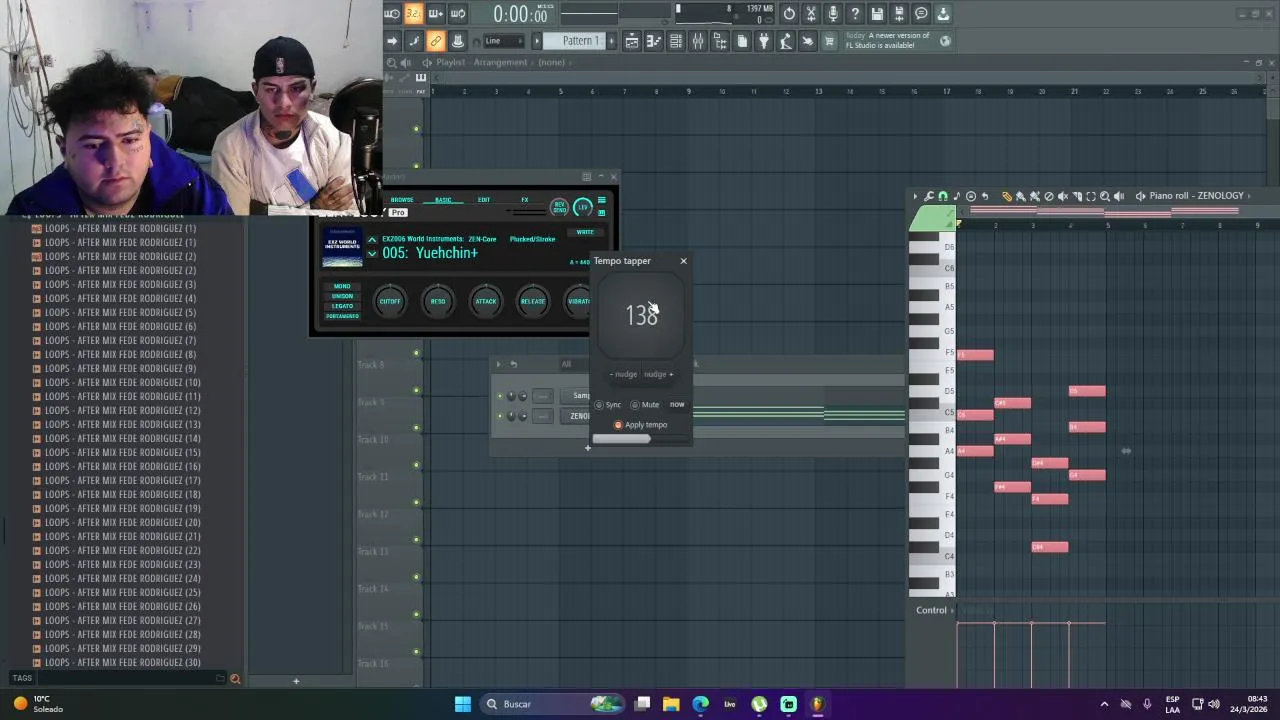Save the project with the floppy disk icon

tap(876, 14)
